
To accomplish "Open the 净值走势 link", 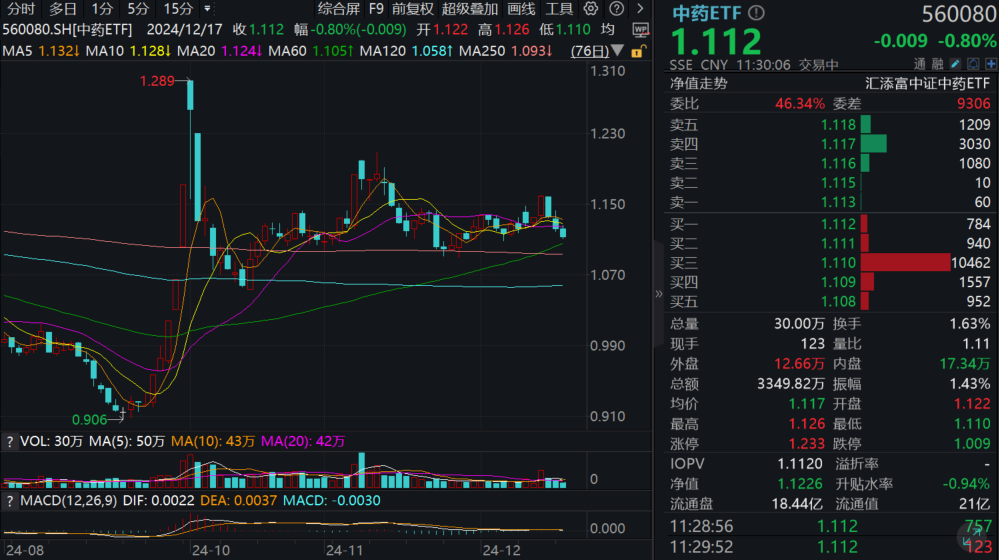I will 698,83.
